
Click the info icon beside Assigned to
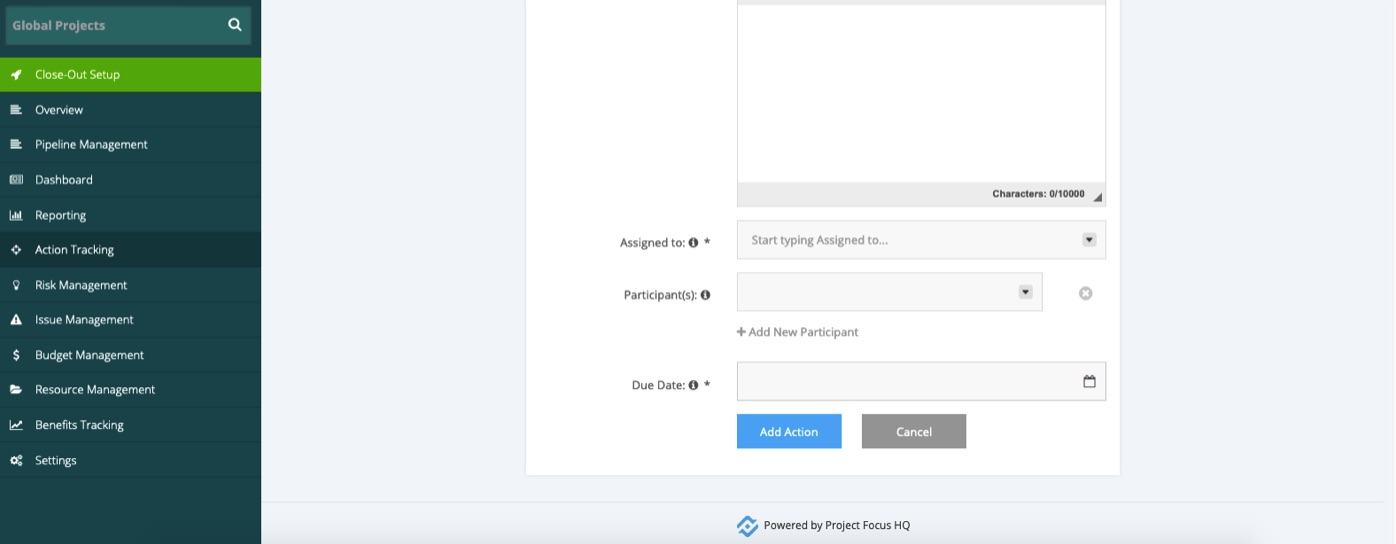(x=693, y=242)
